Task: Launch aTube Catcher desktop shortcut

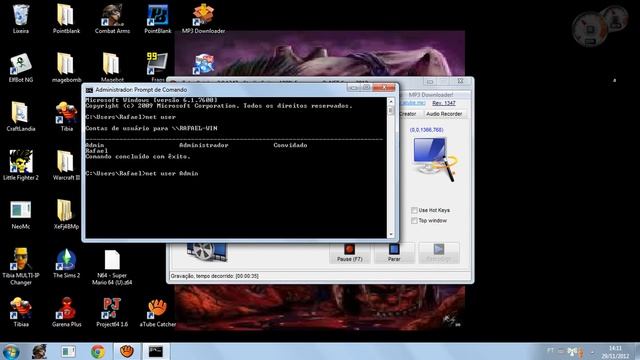Action: tap(158, 312)
